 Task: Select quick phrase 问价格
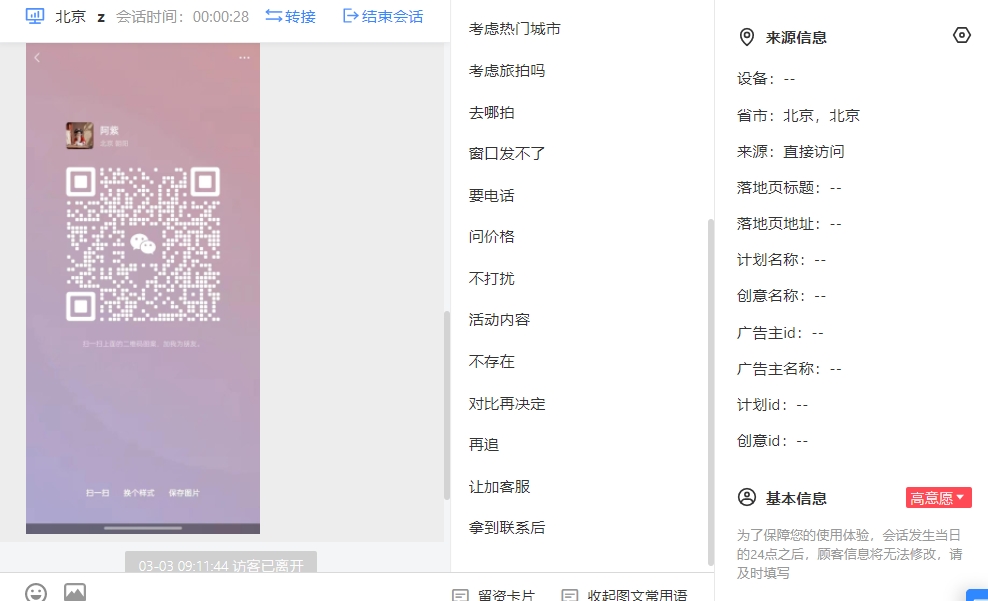[491, 236]
